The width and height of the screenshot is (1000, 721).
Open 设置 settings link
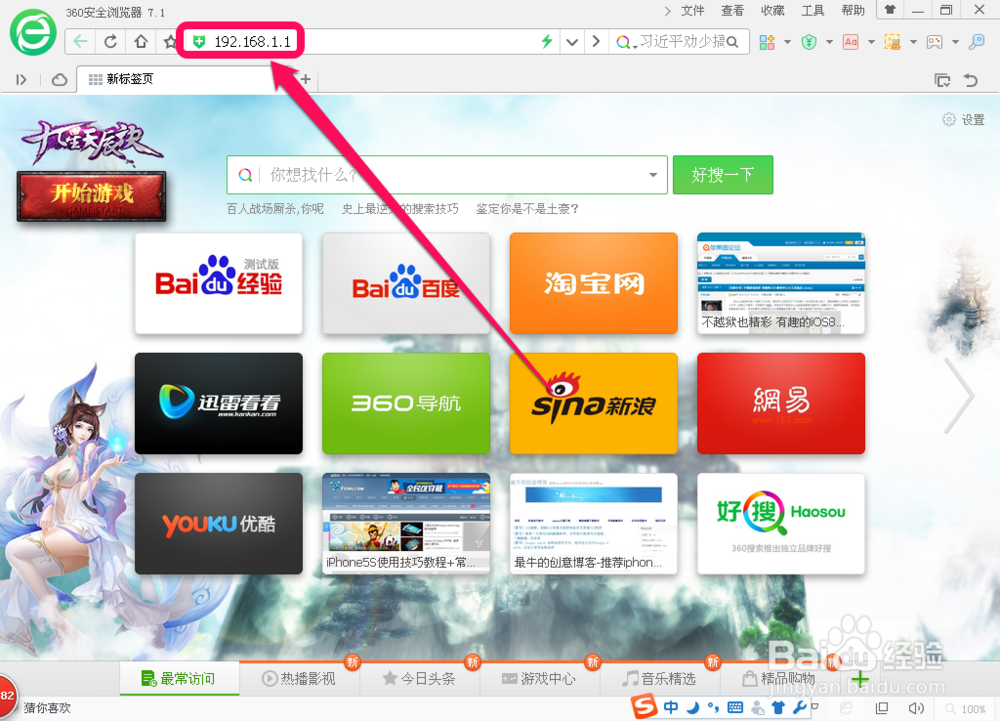[964, 119]
